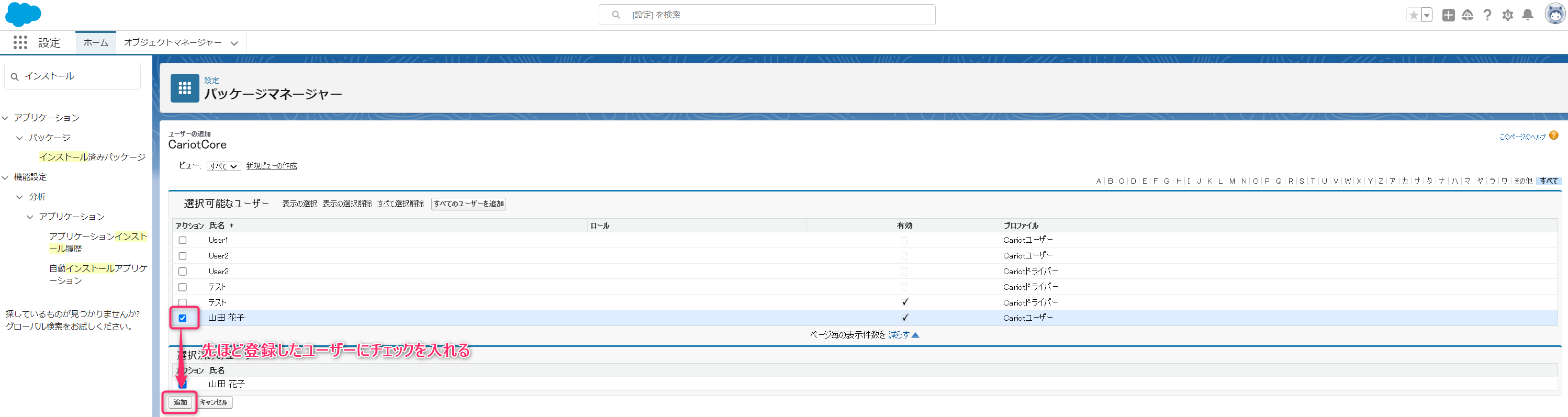Focus the quick find box containing インストール
Image resolution: width=1568 pixels, height=417 pixels.
click(72, 77)
